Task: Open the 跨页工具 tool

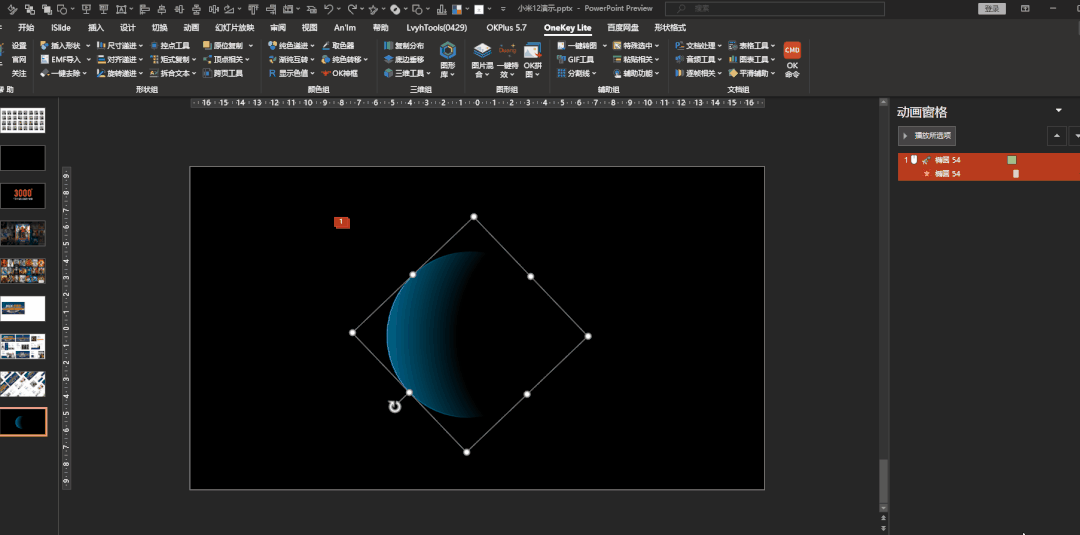Action: click(x=222, y=73)
